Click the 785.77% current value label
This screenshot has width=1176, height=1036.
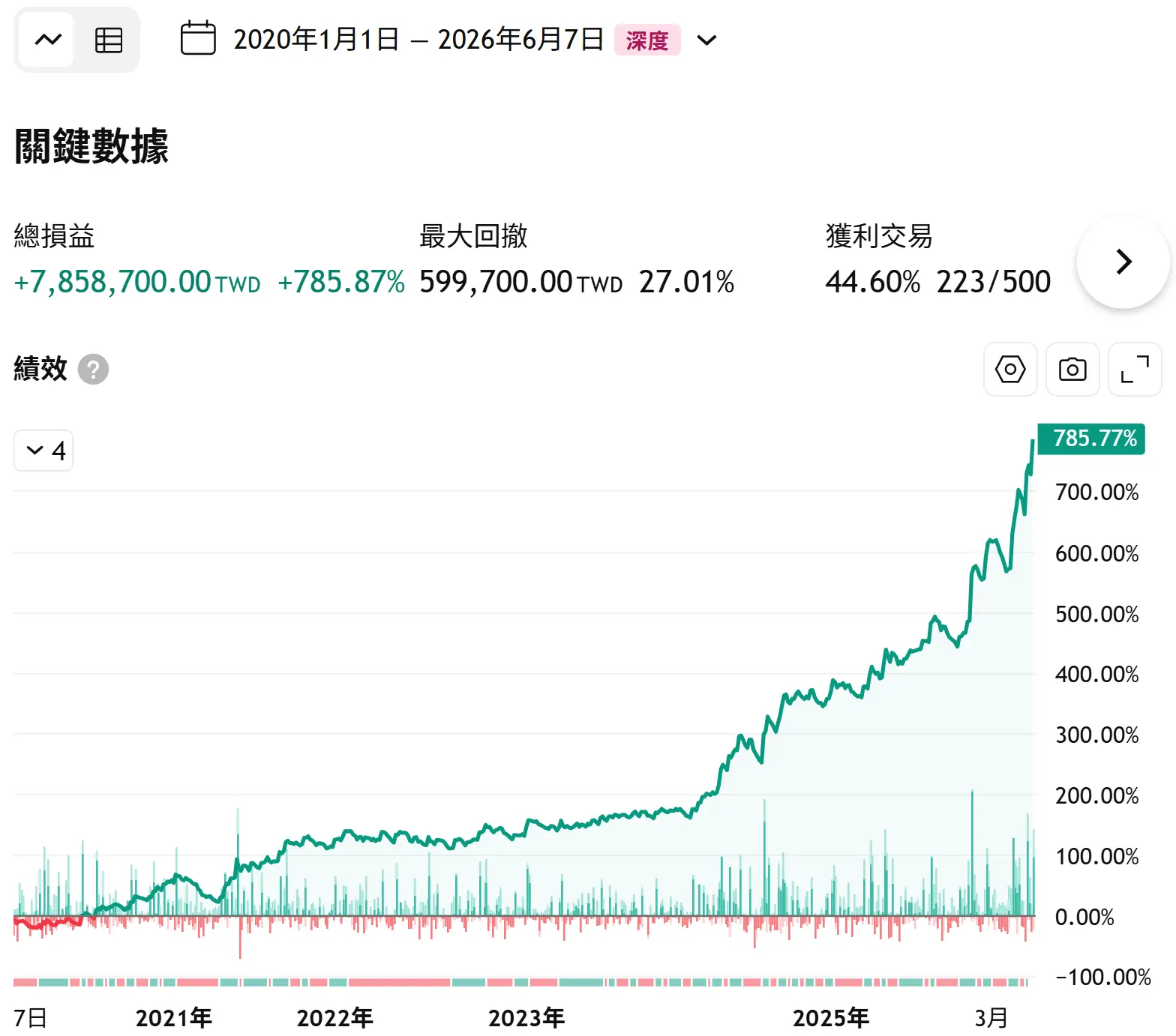click(1091, 438)
